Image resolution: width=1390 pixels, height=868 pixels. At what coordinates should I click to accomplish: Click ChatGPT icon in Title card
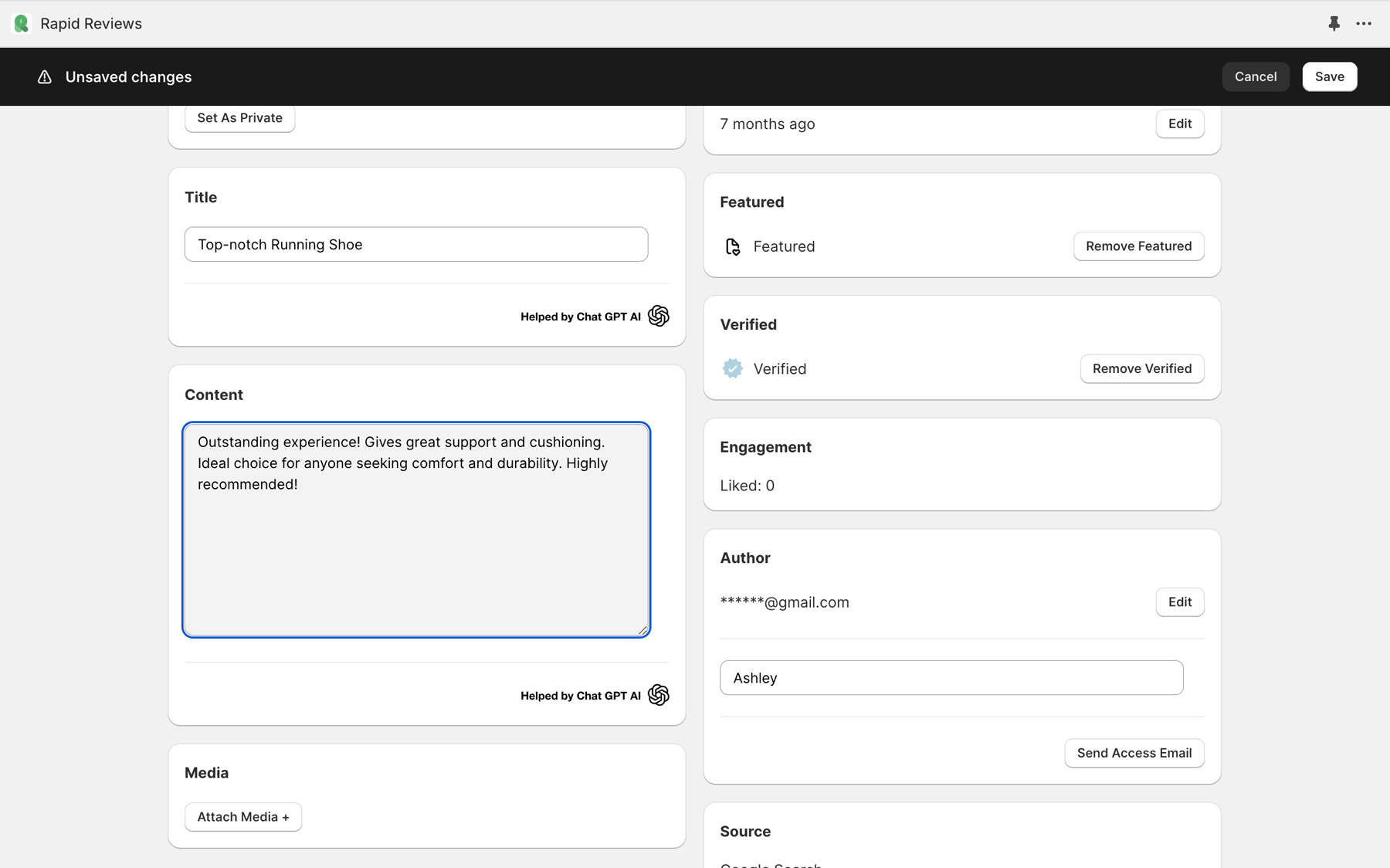658,316
